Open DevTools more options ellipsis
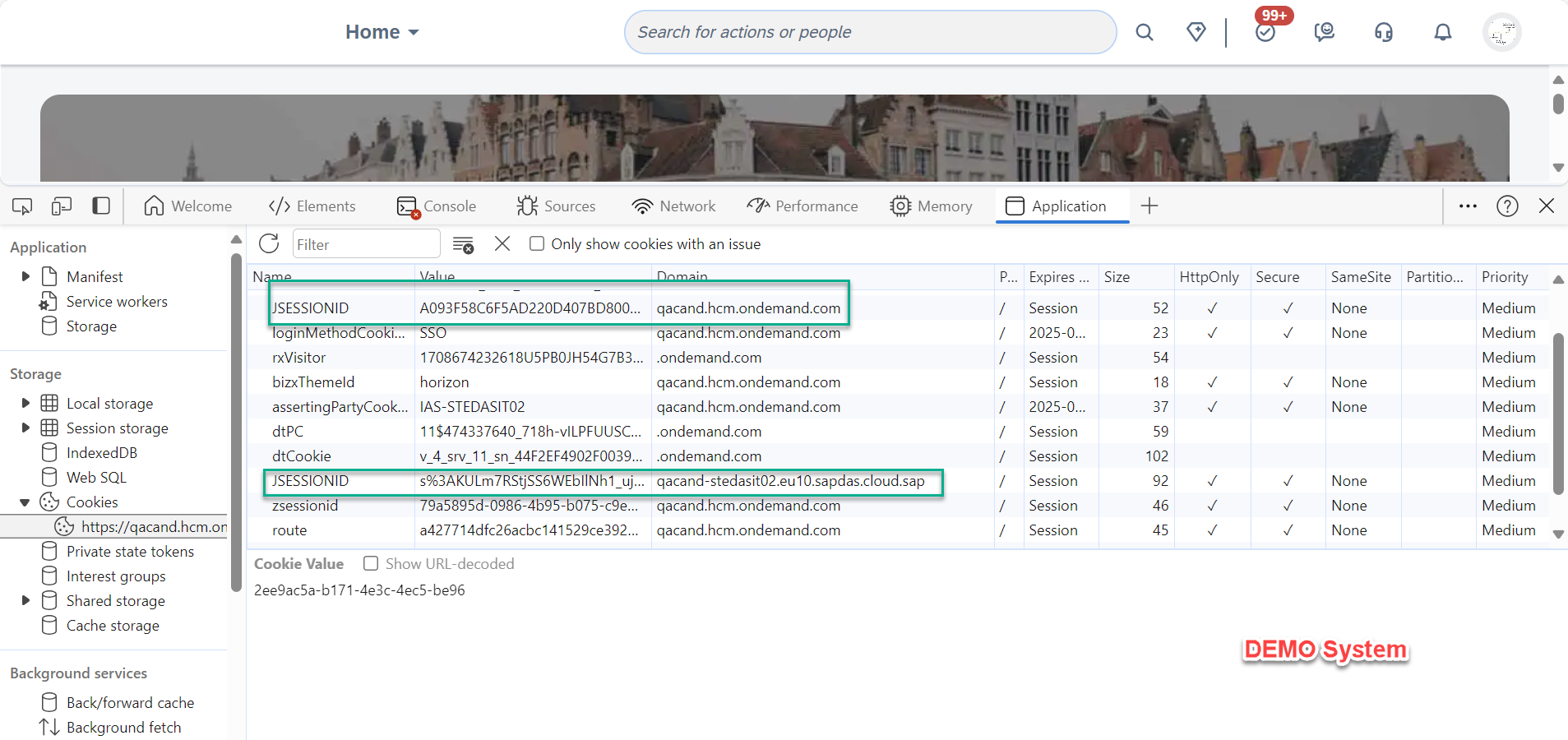The image size is (1568, 740). (x=1468, y=206)
